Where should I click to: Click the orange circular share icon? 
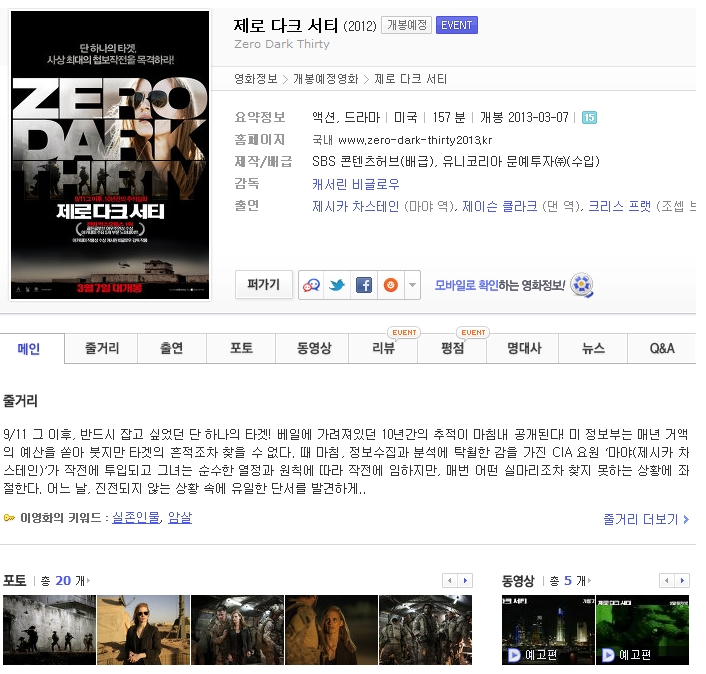tap(390, 285)
